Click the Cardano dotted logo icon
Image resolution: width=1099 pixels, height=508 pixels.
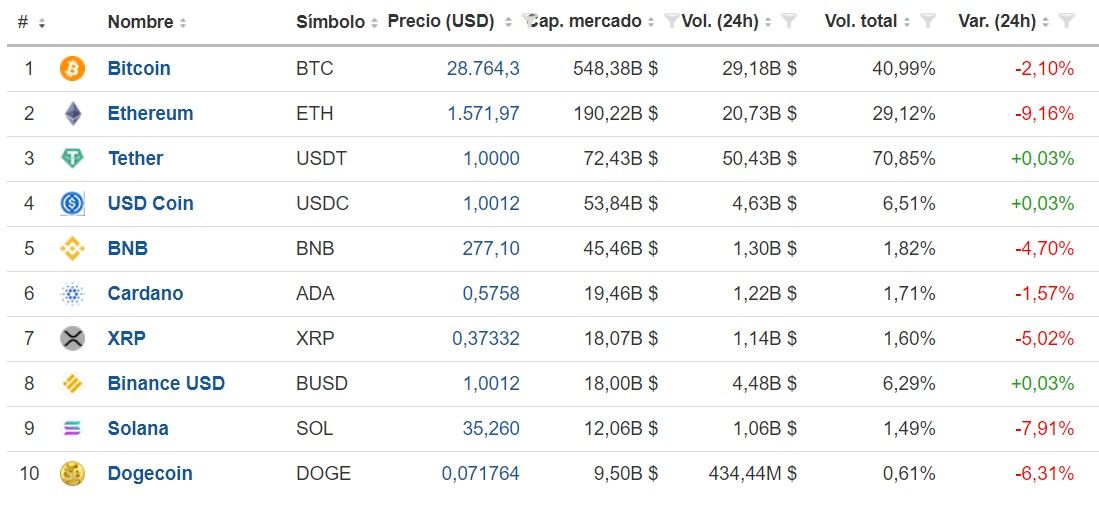pos(72,294)
